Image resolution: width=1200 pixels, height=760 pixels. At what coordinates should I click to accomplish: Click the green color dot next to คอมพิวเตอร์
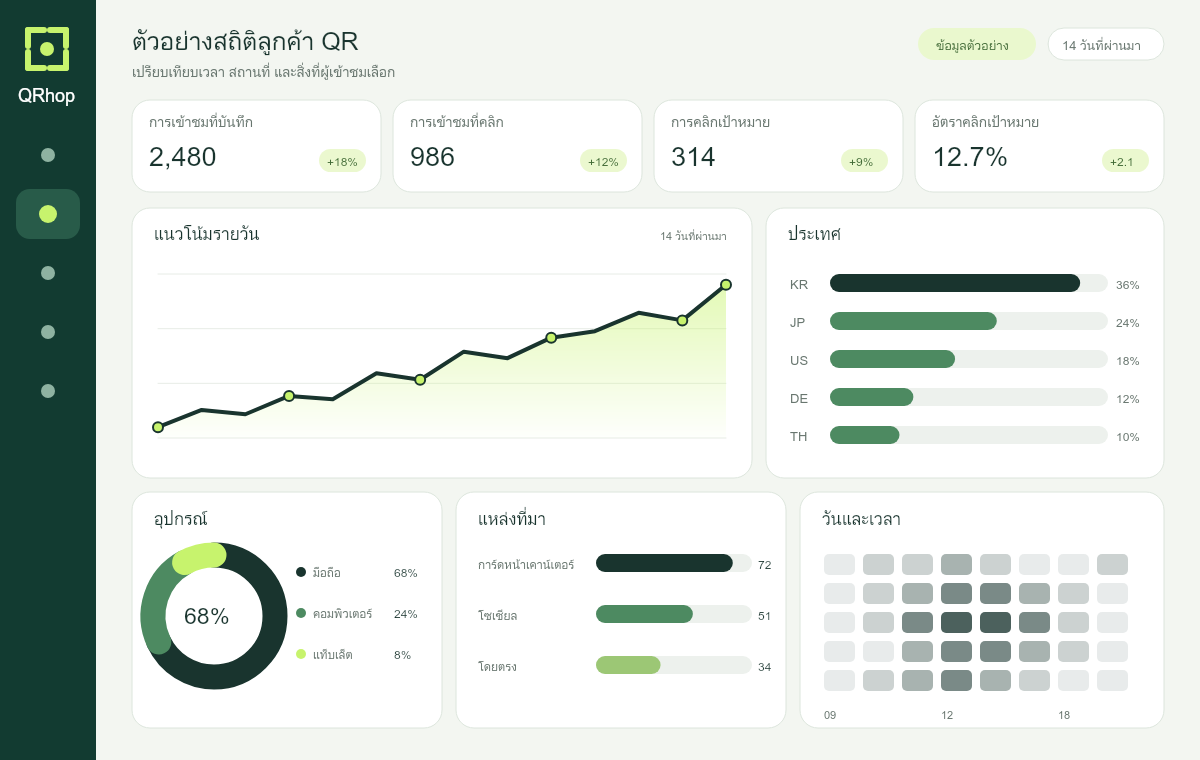point(301,613)
